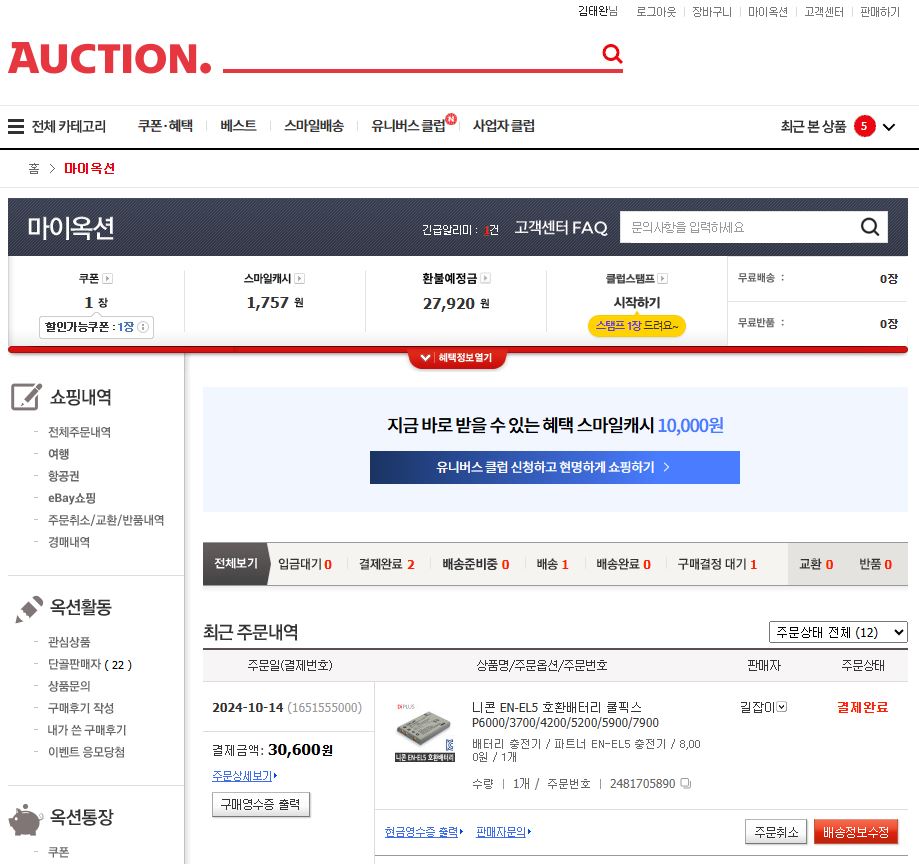Click the arrow icon beside 스마일캐시

pos(299,279)
